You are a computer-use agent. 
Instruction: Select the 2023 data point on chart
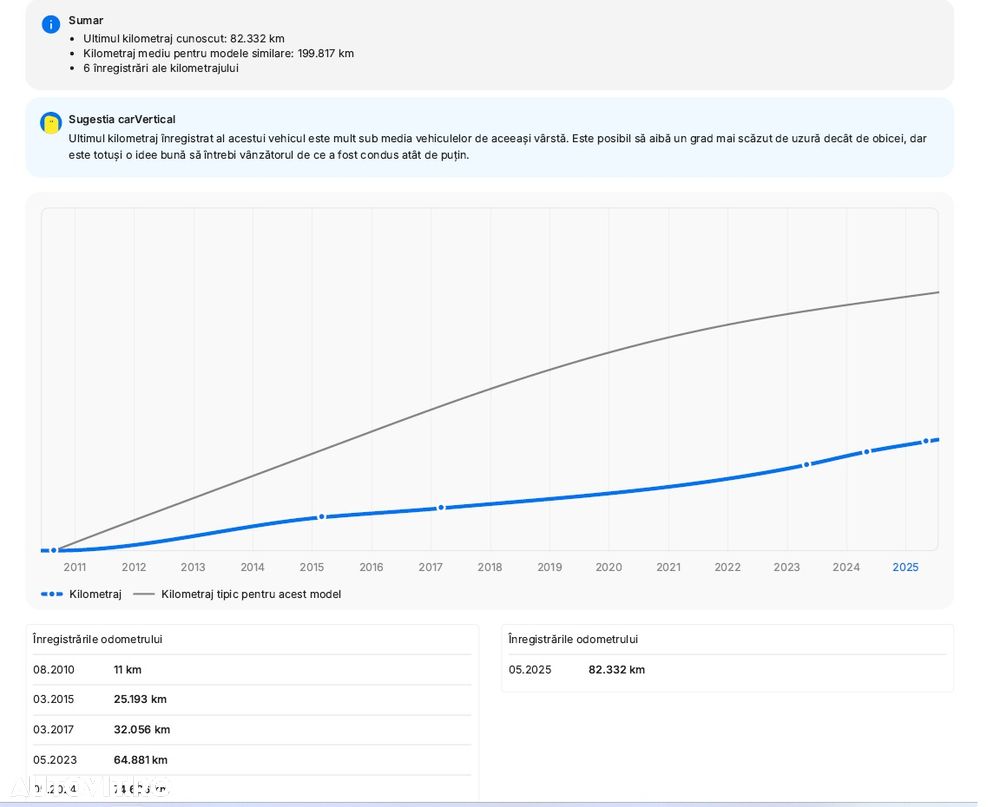click(806, 464)
